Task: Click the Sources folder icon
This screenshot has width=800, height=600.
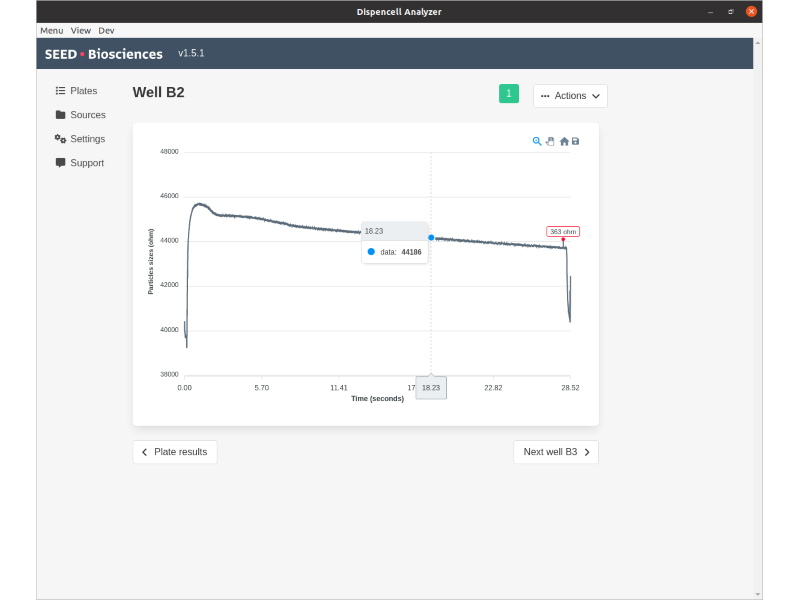Action: [60, 114]
